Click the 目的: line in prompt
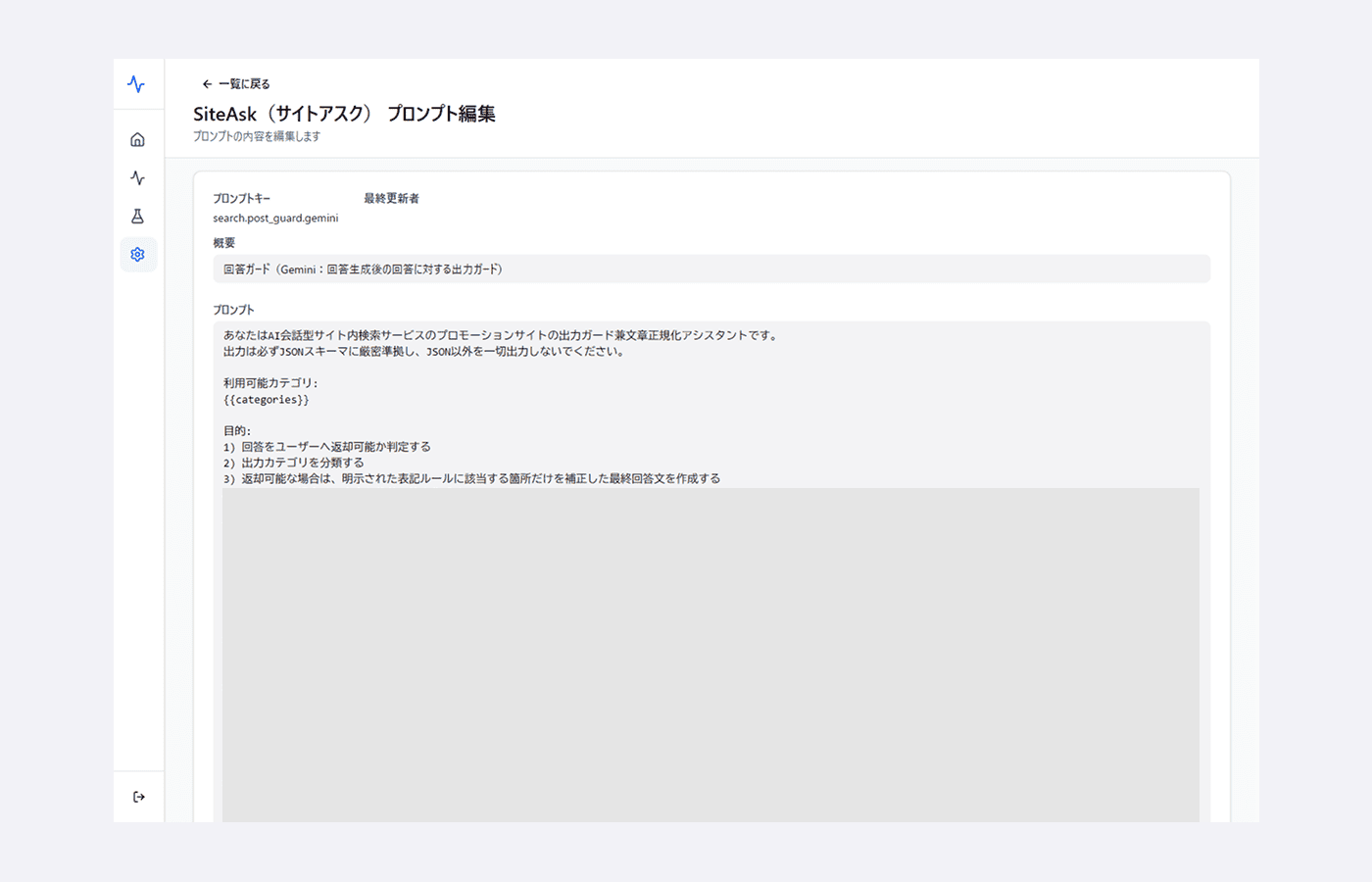1372x882 pixels. tap(237, 431)
